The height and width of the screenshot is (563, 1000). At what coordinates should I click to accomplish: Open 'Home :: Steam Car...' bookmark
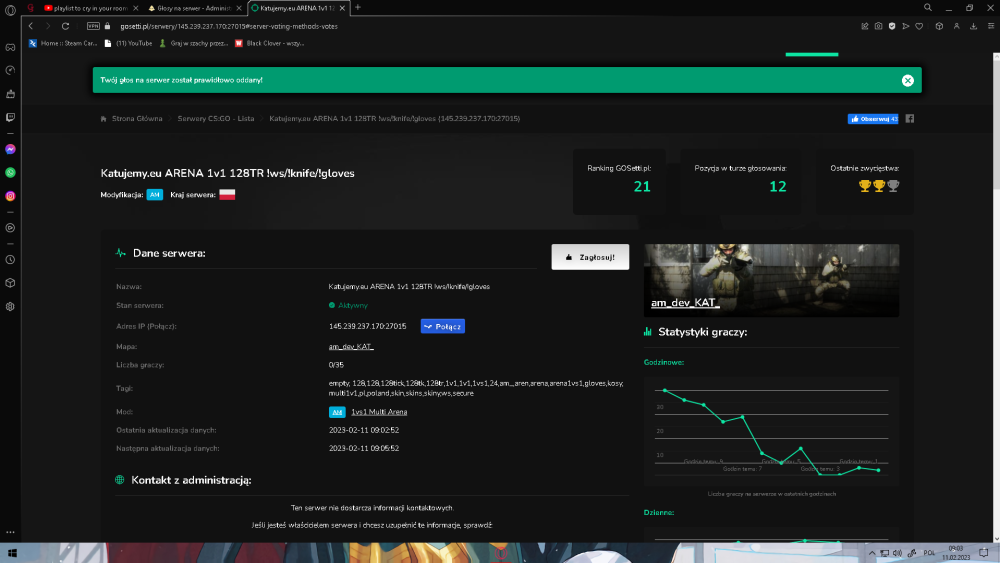pyautogui.click(x=62, y=43)
